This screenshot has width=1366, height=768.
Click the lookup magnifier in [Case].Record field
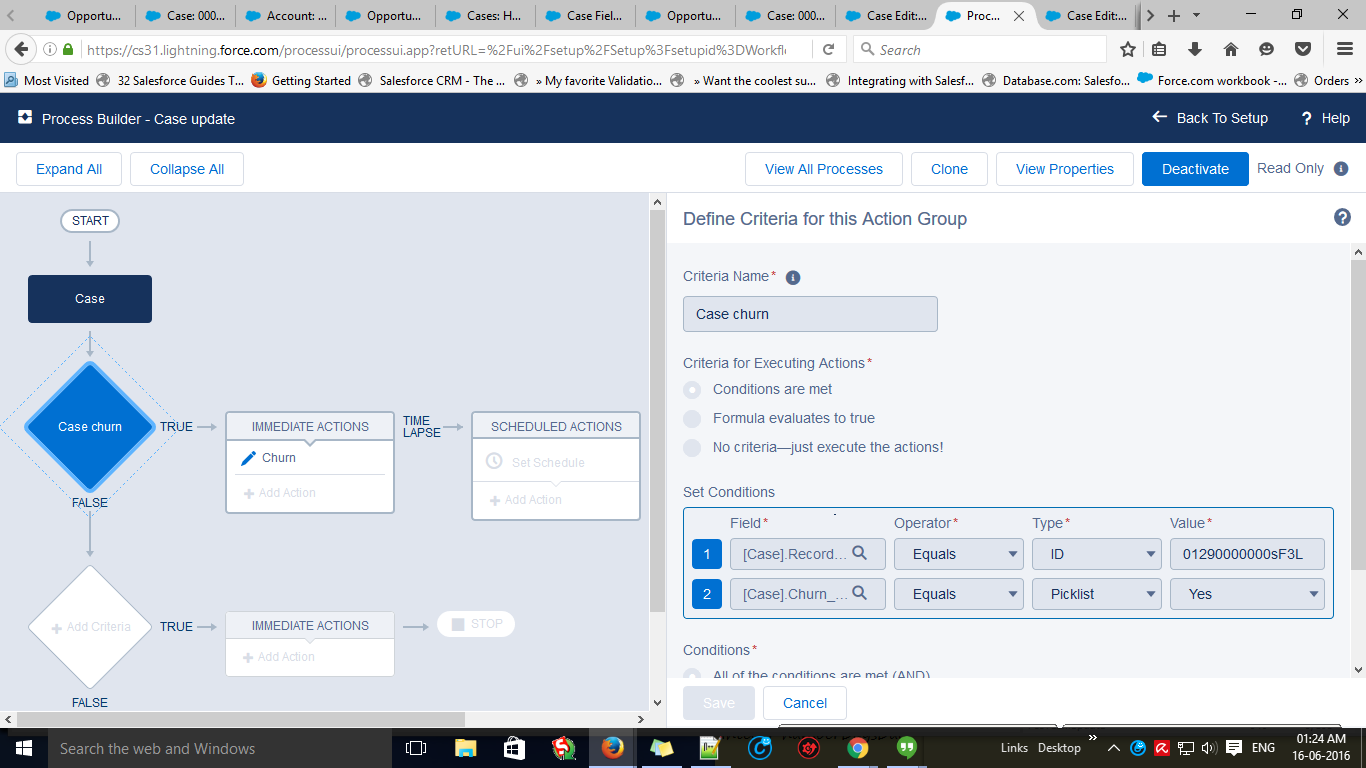point(859,553)
